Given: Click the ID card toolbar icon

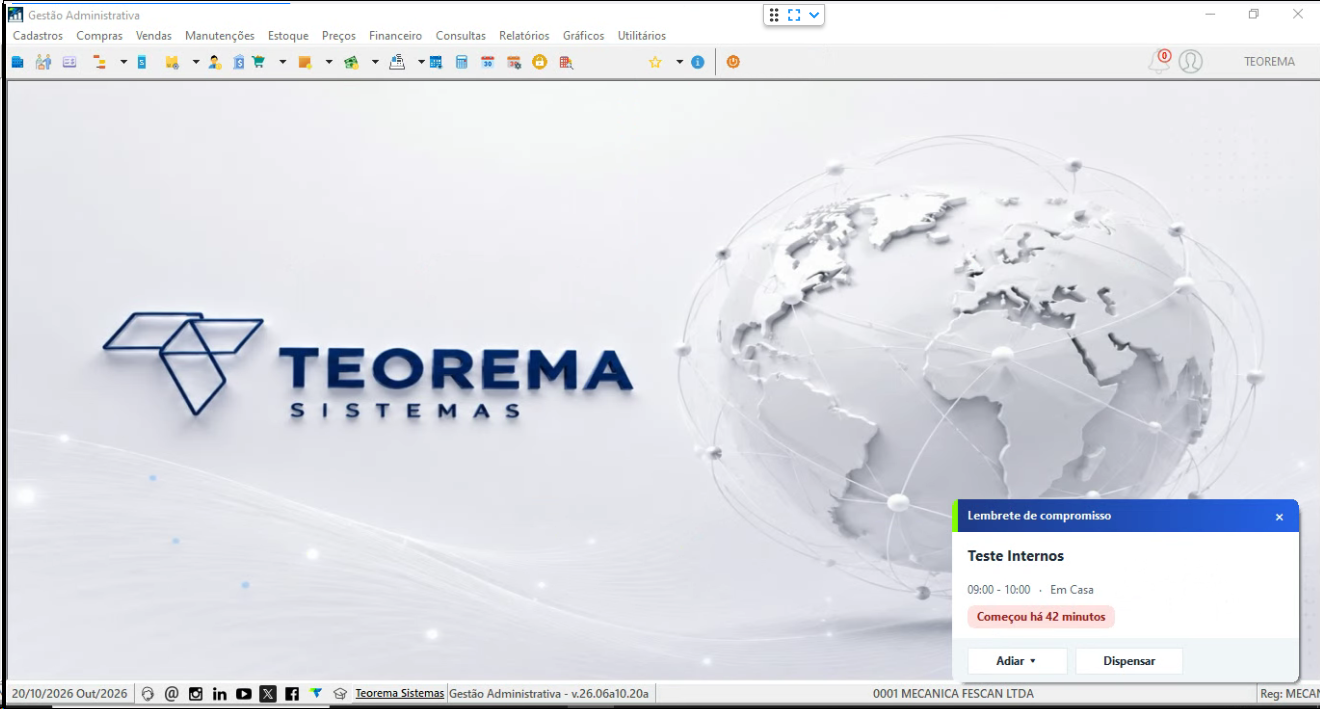Looking at the screenshot, I should coord(69,62).
